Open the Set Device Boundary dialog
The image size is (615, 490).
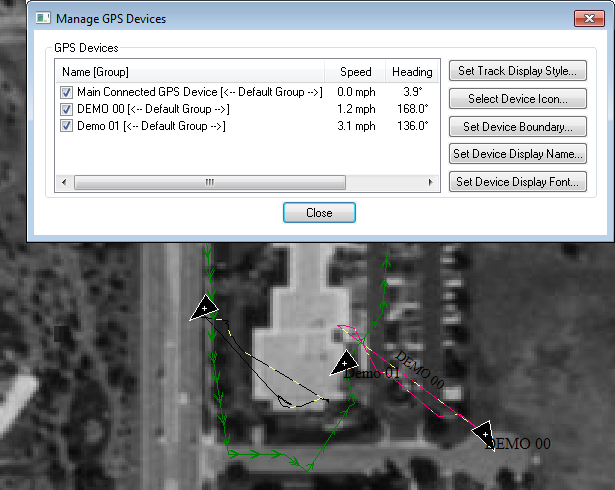pyautogui.click(x=518, y=127)
